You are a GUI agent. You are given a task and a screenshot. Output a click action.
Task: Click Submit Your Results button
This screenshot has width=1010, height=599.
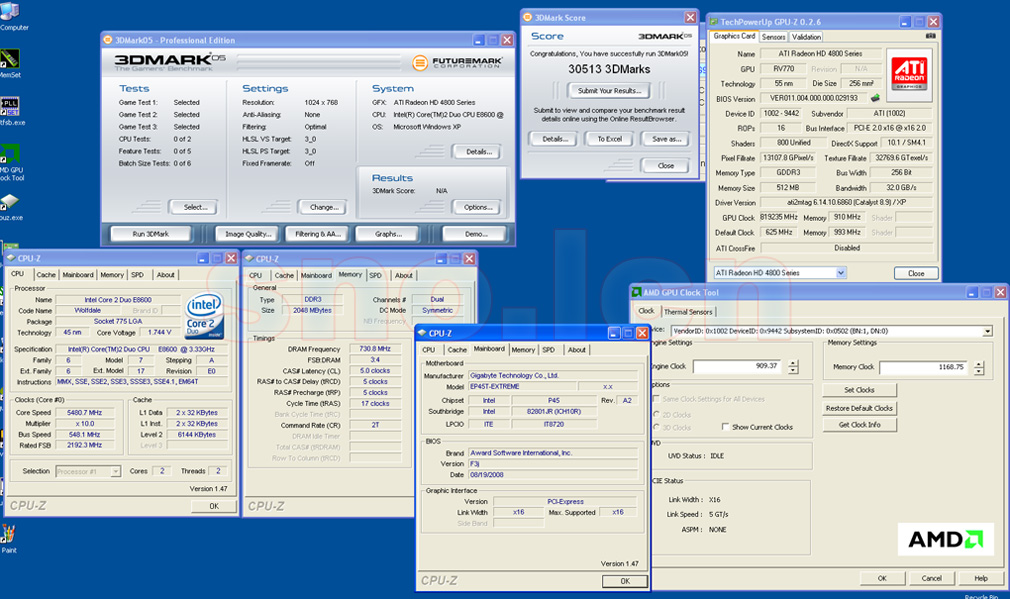tap(609, 91)
